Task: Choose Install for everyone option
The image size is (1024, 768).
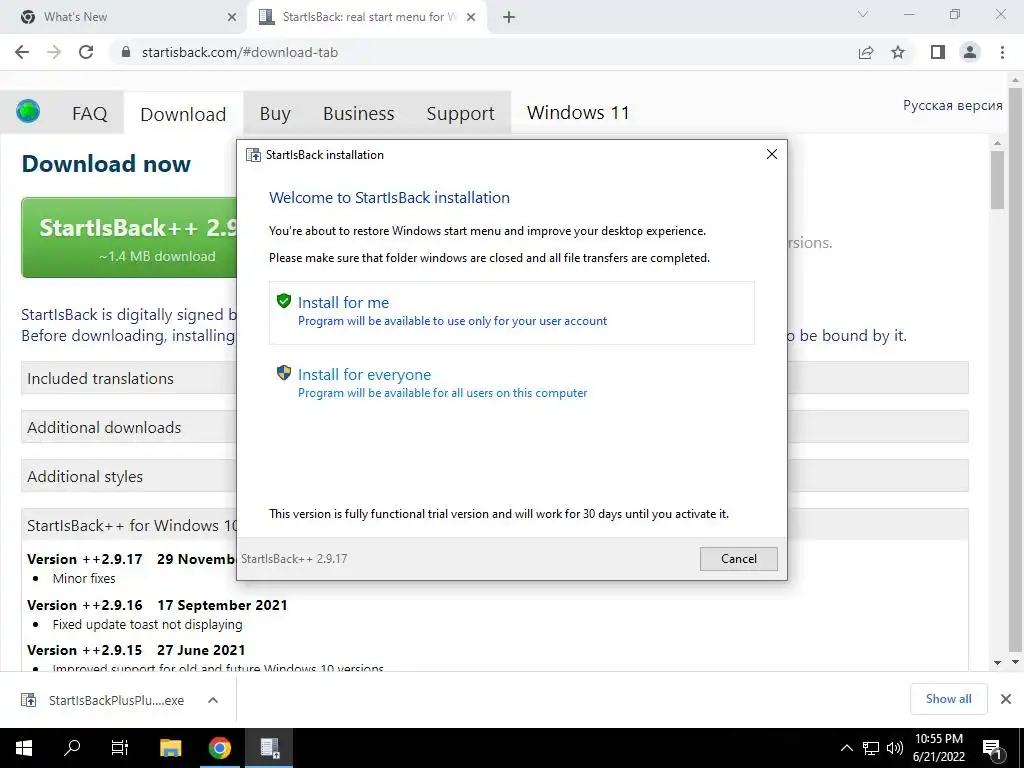Action: (x=511, y=383)
